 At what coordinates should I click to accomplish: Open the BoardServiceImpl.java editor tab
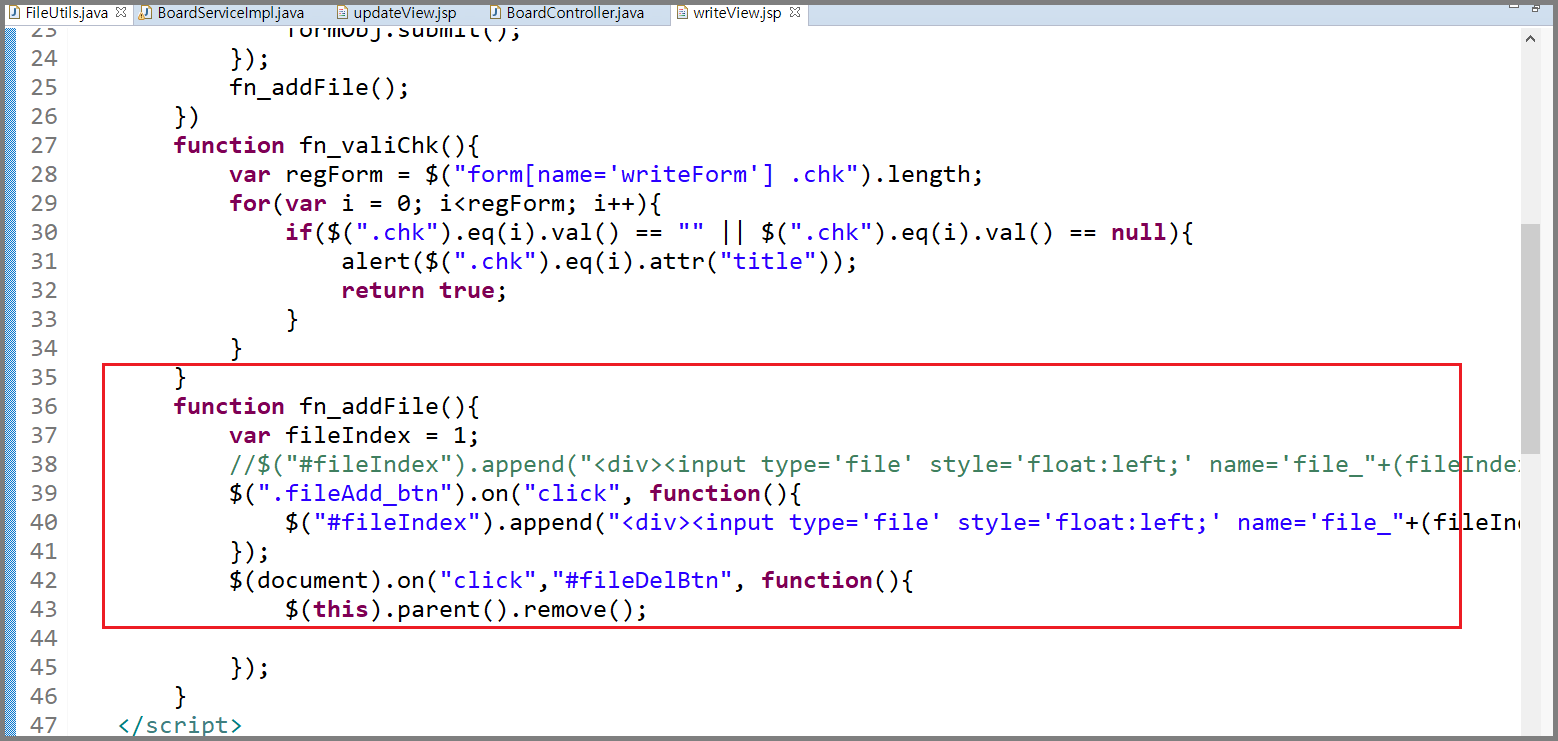click(221, 13)
